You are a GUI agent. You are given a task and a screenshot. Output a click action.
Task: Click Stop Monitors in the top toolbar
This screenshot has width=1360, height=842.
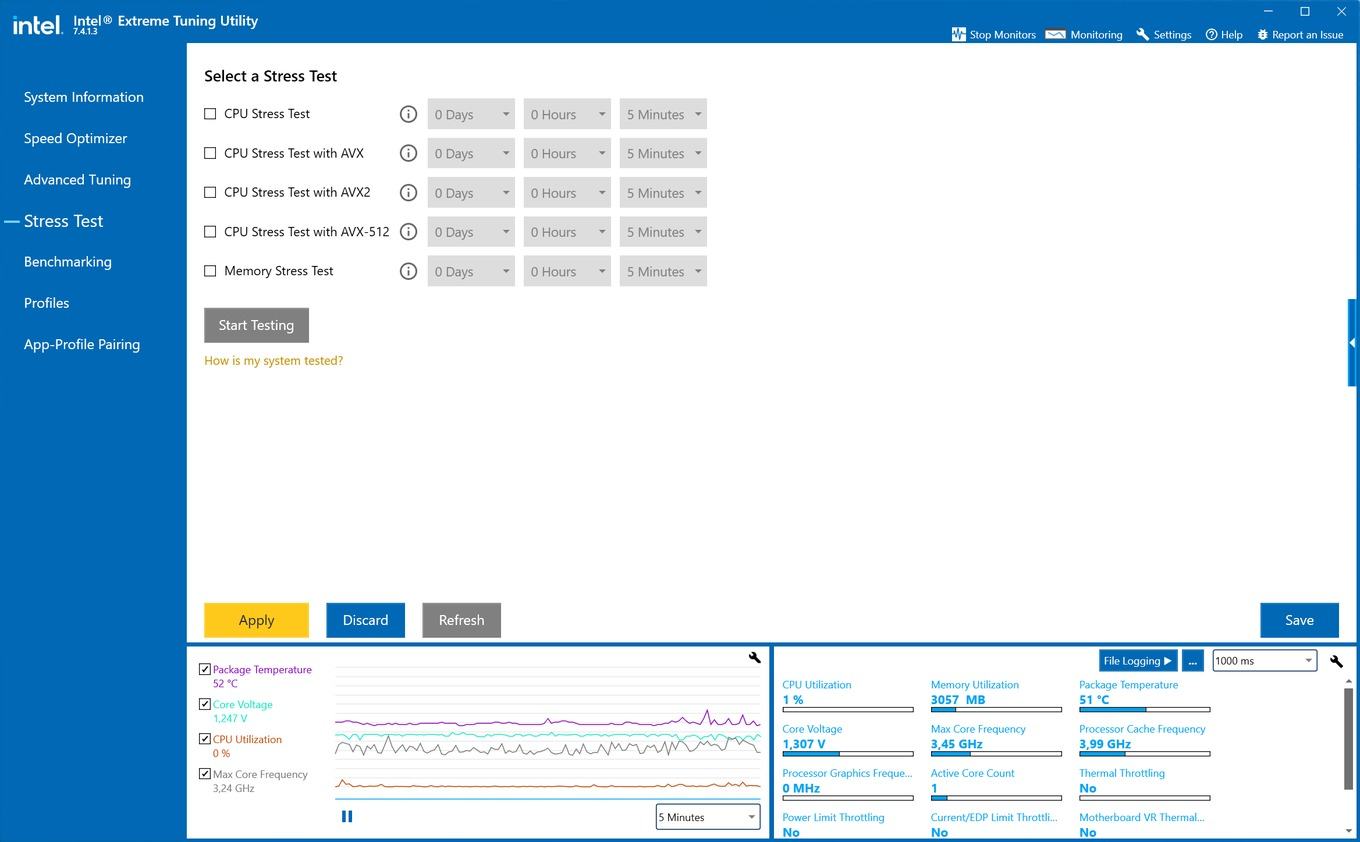click(993, 34)
